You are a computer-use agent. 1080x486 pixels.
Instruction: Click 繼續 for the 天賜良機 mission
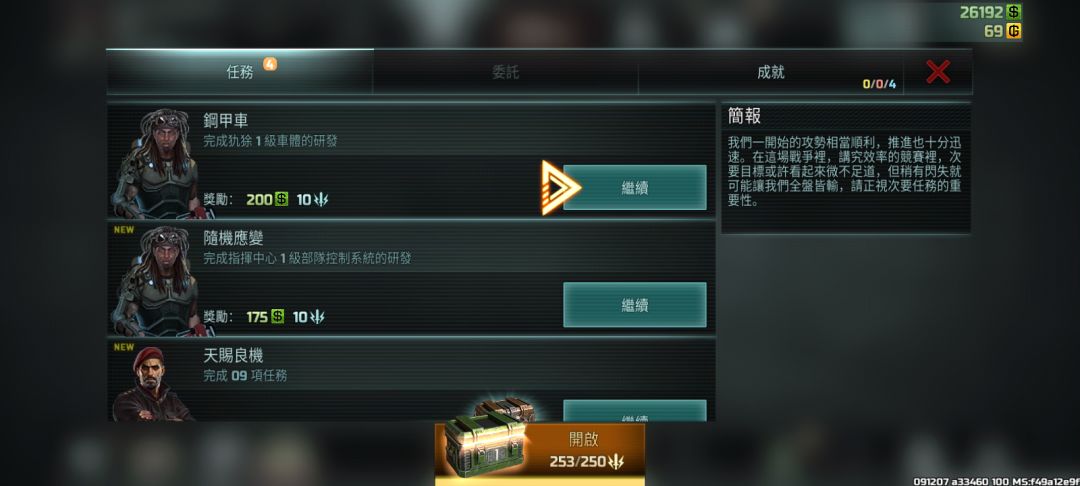point(634,411)
